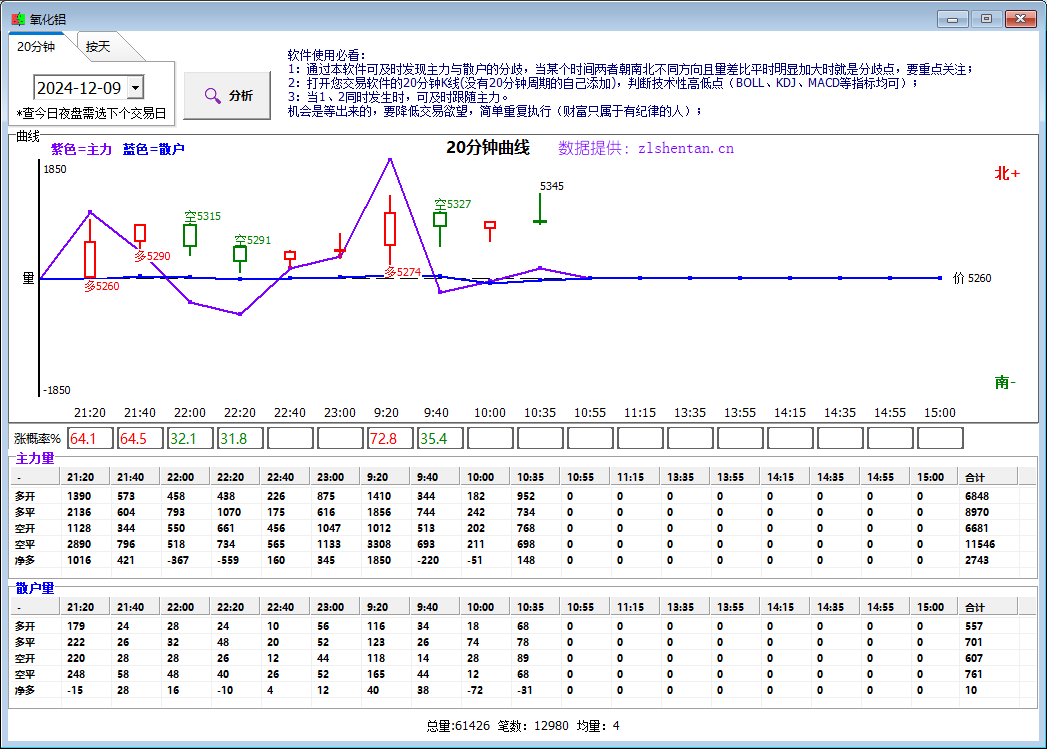The height and width of the screenshot is (749, 1047).
Task: Click the green candlestick labeled 空5315
Action: click(190, 235)
